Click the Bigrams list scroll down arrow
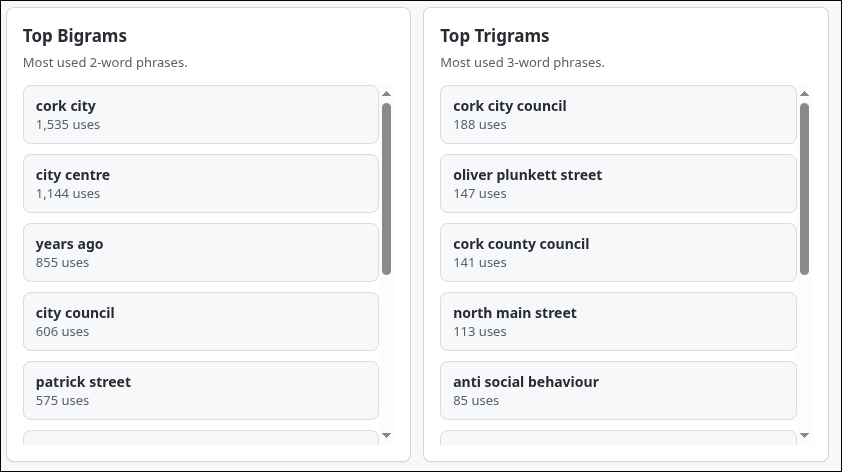The width and height of the screenshot is (842, 472). click(x=386, y=436)
